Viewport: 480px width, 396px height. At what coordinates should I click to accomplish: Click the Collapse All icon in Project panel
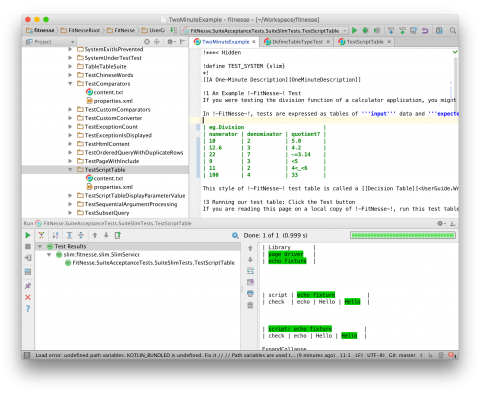coord(157,42)
